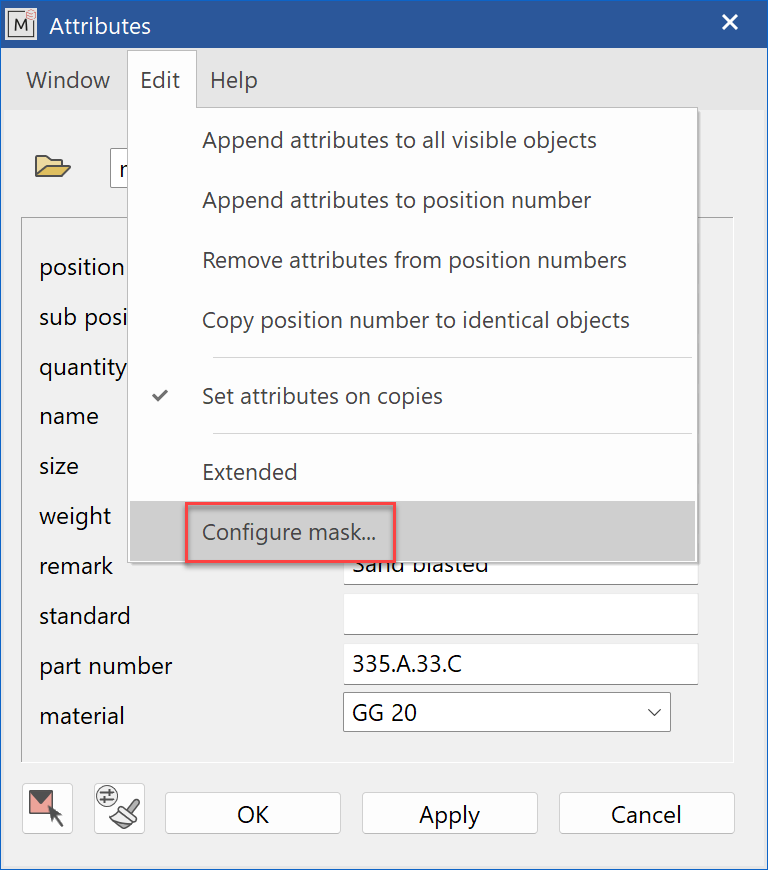768x870 pixels.
Task: Click the remark label
Action: 76,566
